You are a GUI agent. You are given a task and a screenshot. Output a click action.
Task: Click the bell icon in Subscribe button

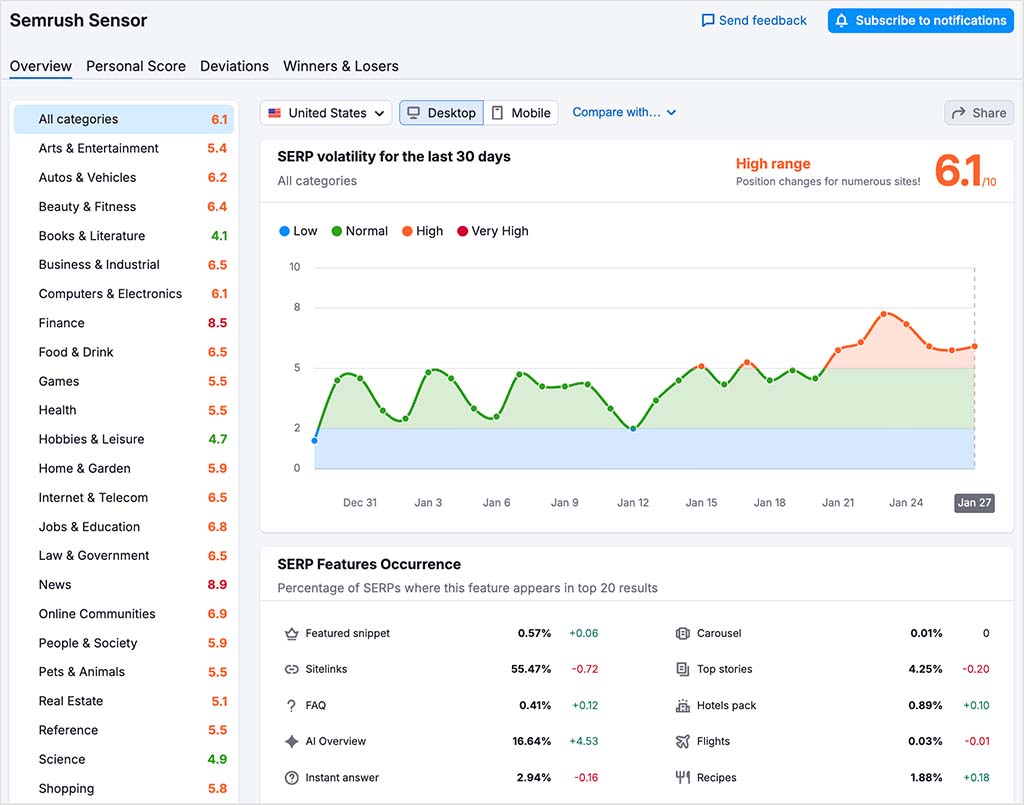point(842,20)
